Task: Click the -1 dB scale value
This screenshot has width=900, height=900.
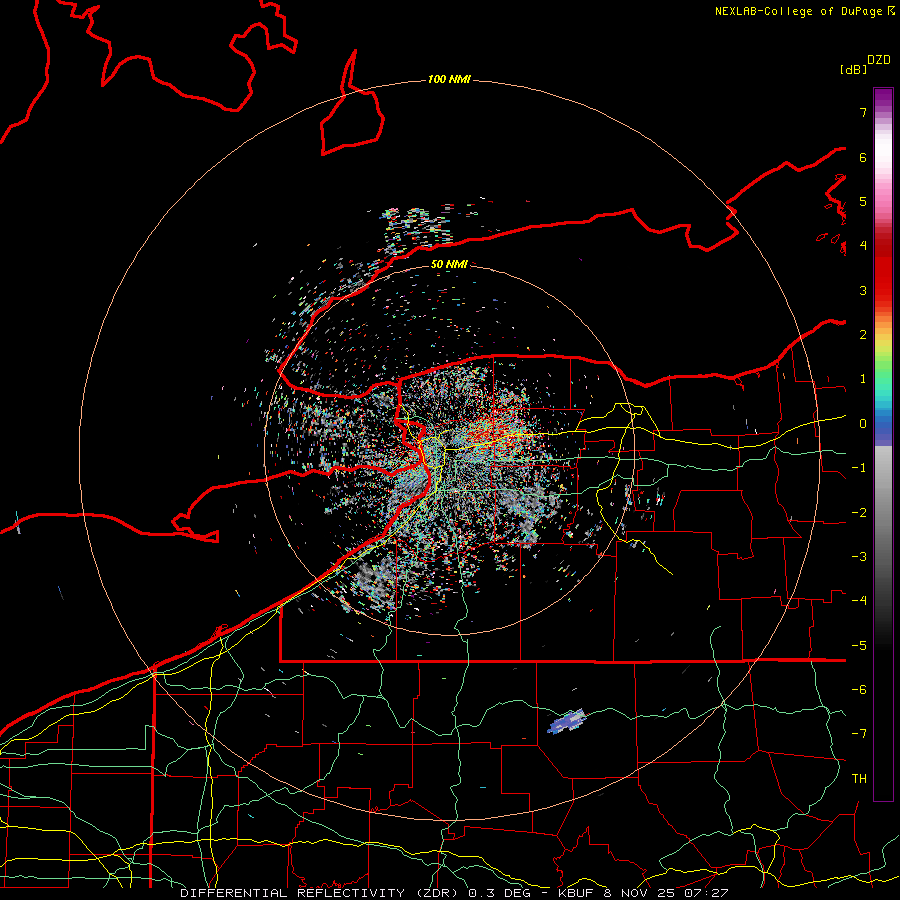Action: click(859, 468)
